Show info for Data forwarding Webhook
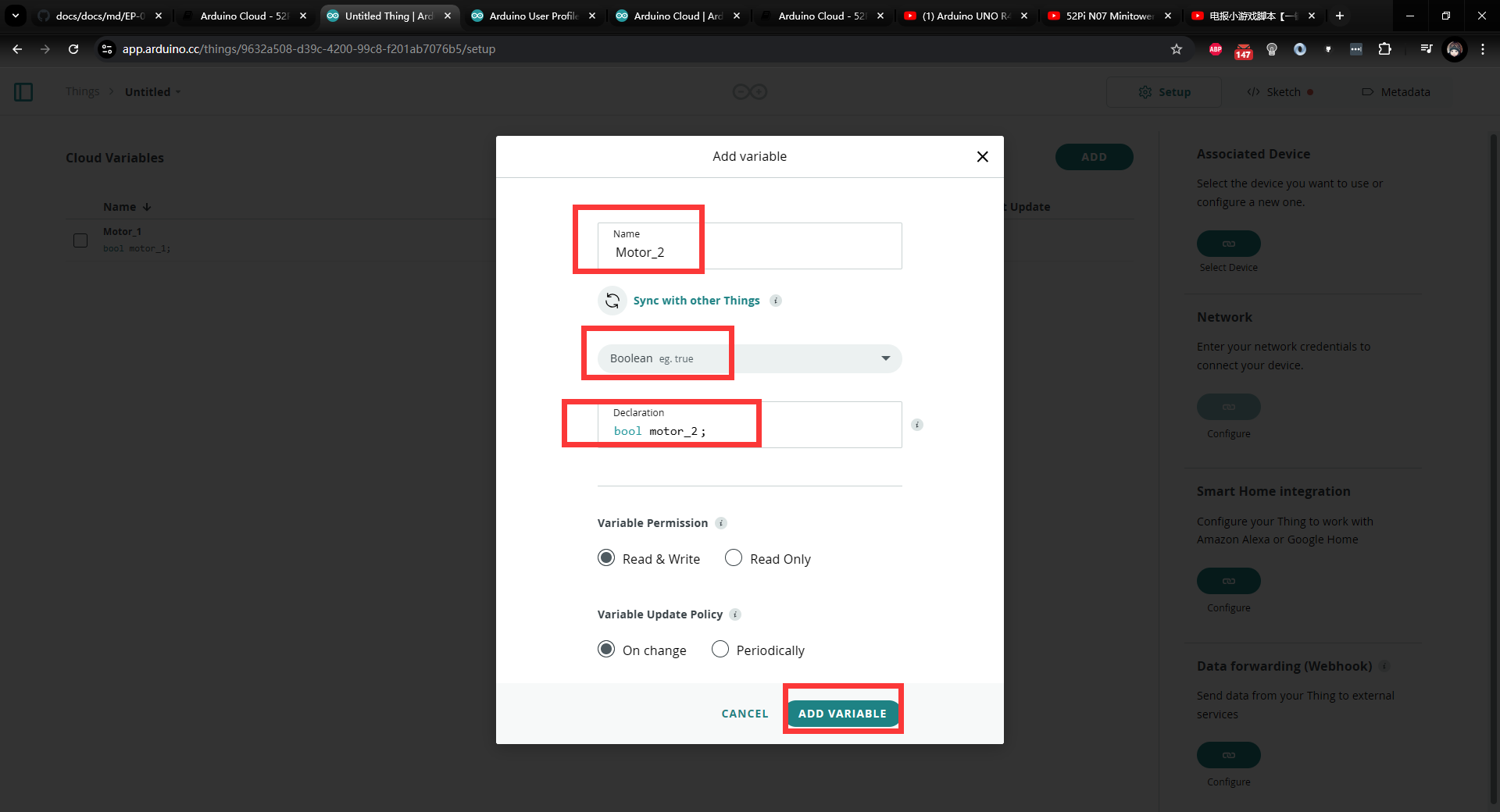Viewport: 1500px width, 812px height. 1384,666
